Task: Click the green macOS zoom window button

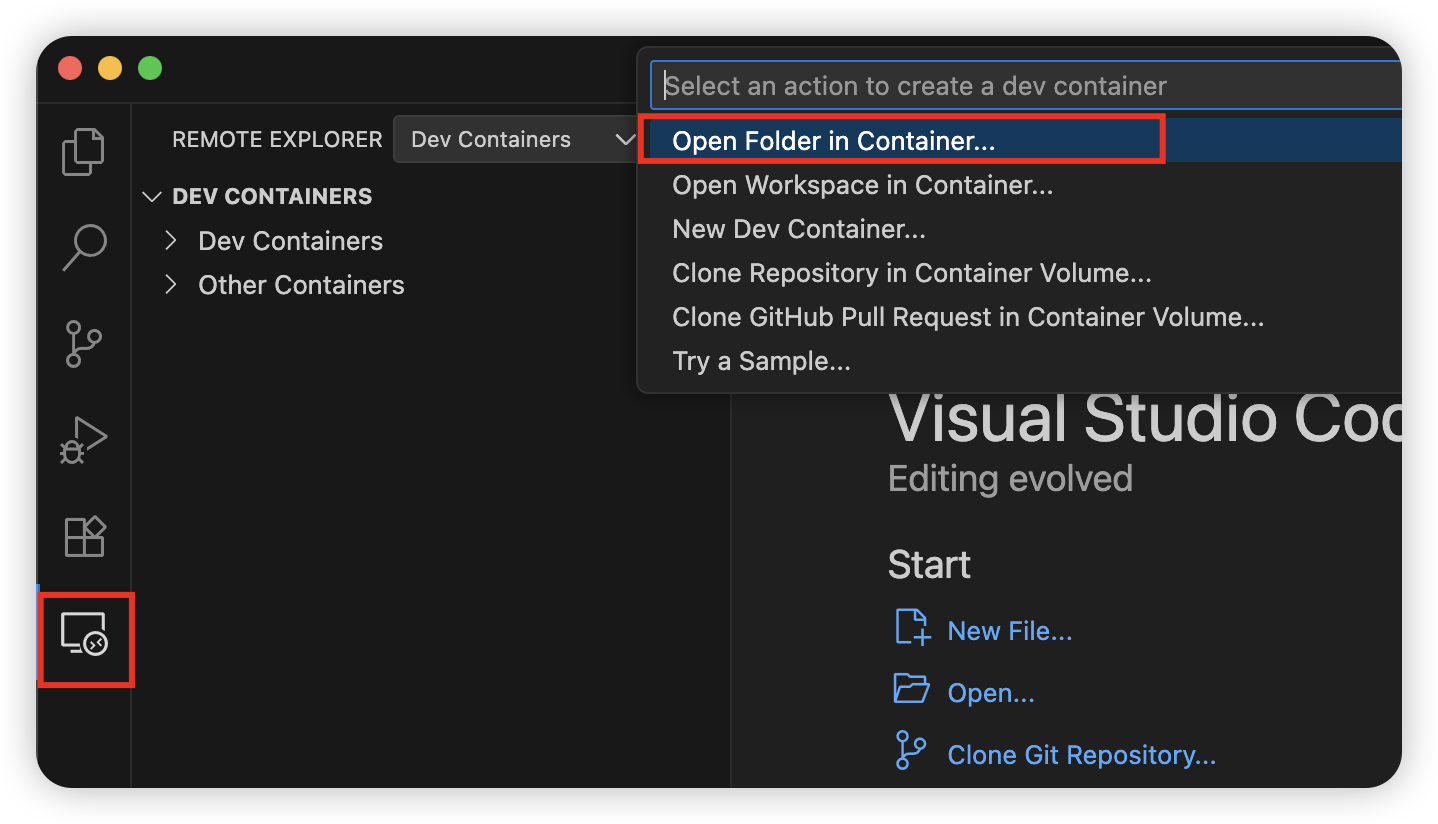Action: (150, 68)
